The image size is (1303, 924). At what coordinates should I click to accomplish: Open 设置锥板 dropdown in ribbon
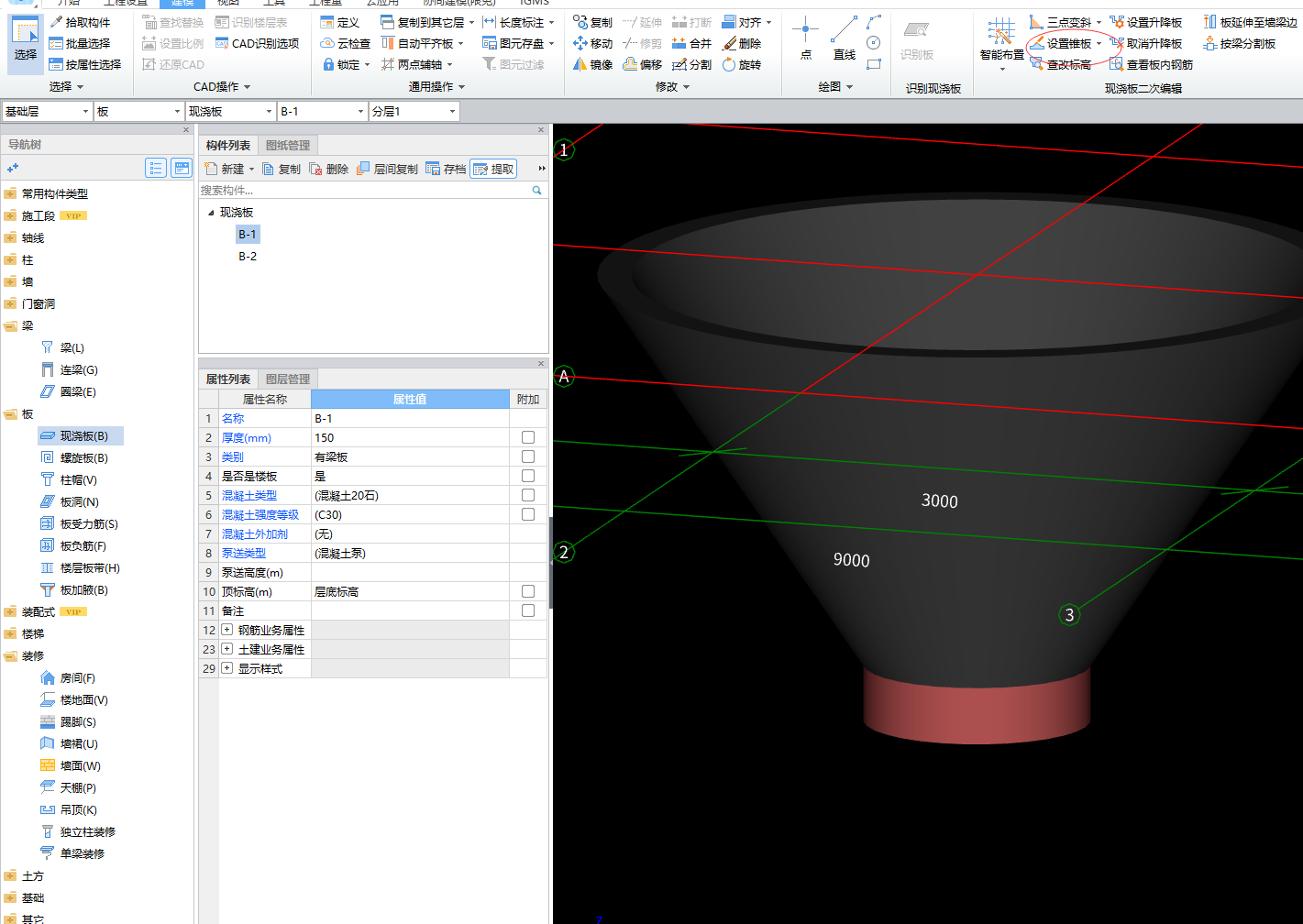tap(1099, 43)
